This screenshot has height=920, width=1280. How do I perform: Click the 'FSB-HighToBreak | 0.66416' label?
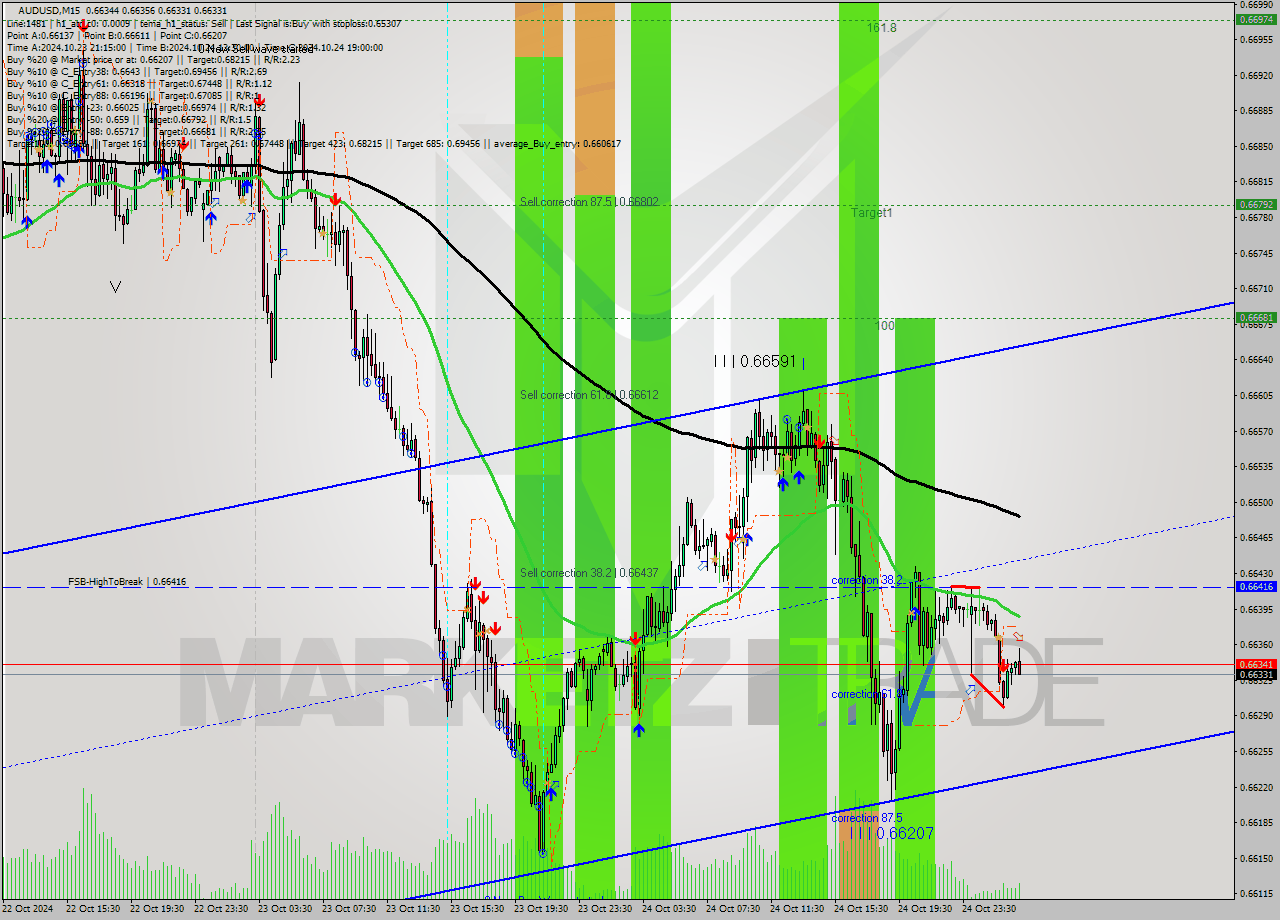point(127,581)
